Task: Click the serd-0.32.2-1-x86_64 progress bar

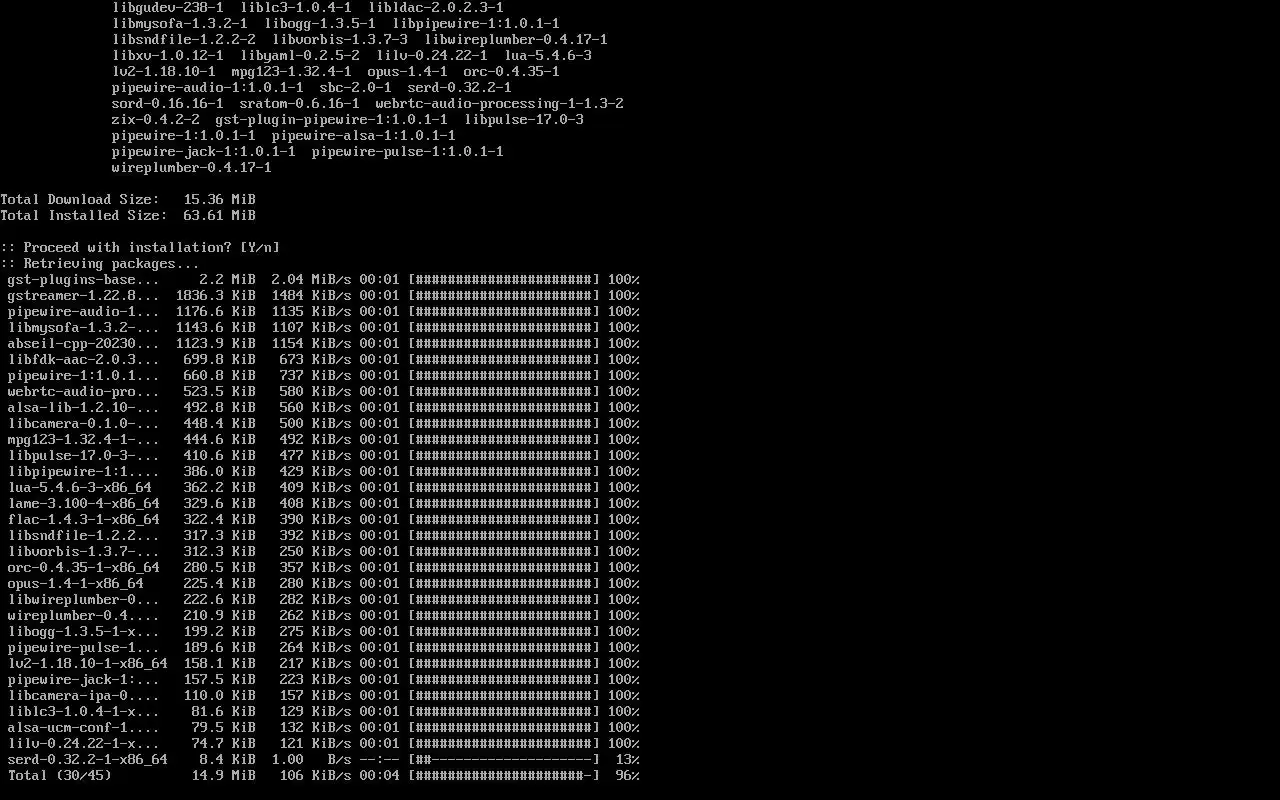Action: 504,760
